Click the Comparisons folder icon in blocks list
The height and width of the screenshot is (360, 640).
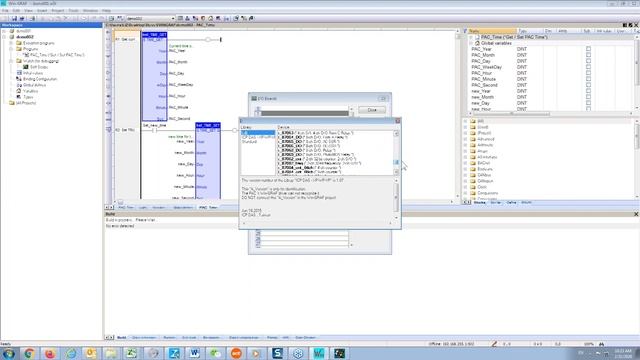[473, 193]
